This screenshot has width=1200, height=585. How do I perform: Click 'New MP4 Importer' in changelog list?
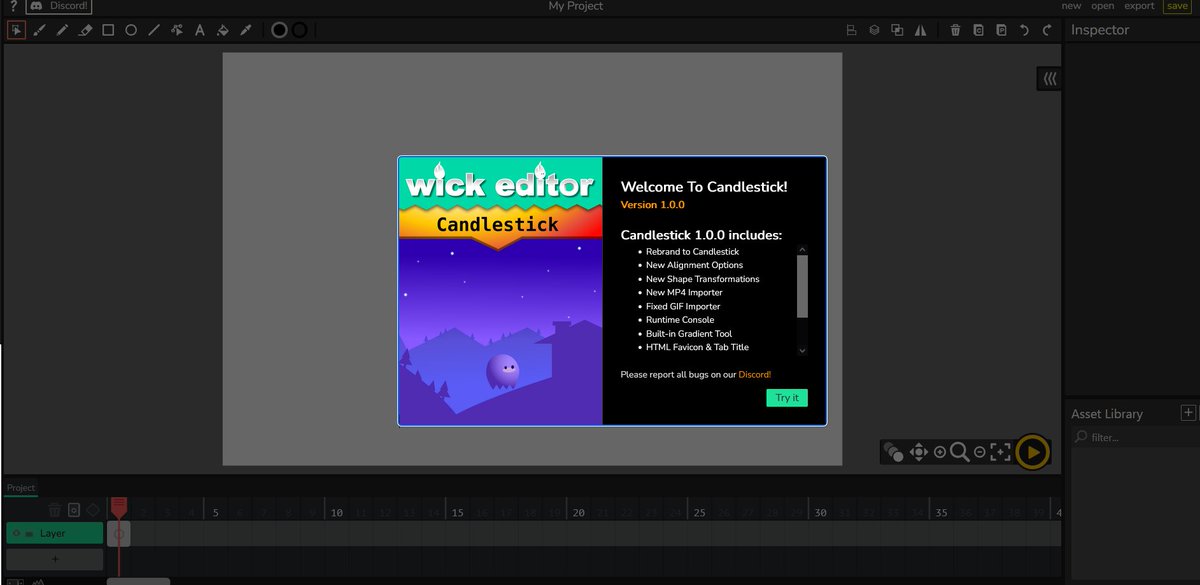(x=684, y=293)
